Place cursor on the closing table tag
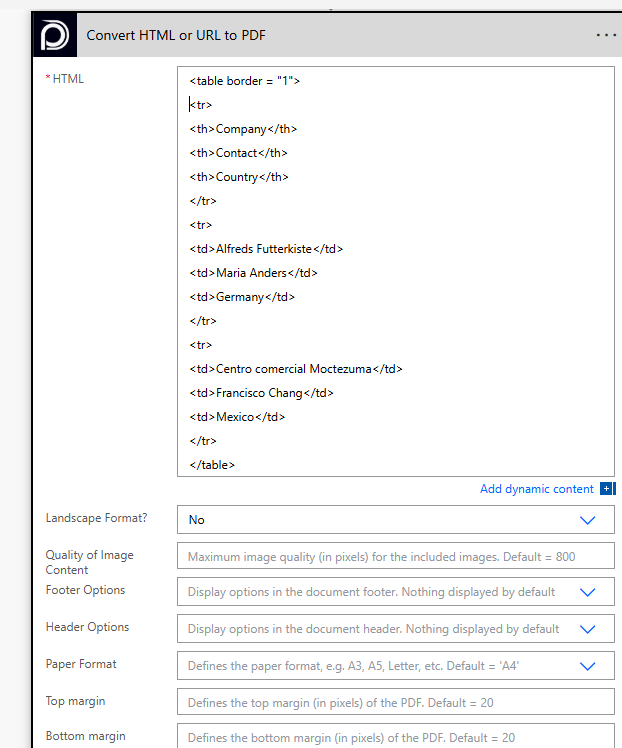622x748 pixels. pyautogui.click(x=212, y=465)
